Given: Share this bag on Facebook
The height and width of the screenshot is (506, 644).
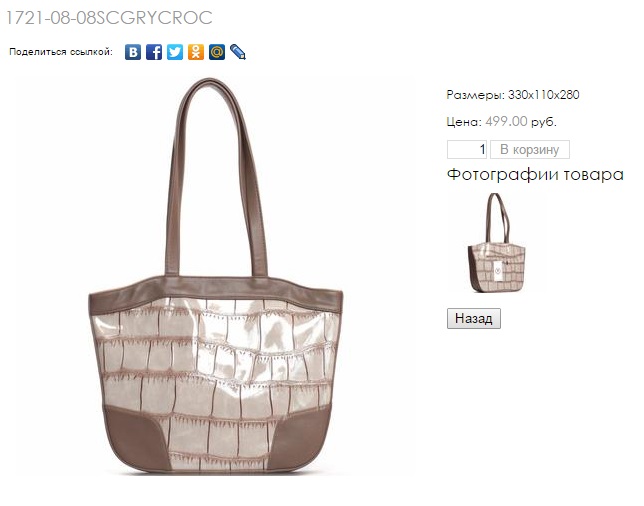Looking at the screenshot, I should (x=154, y=52).
